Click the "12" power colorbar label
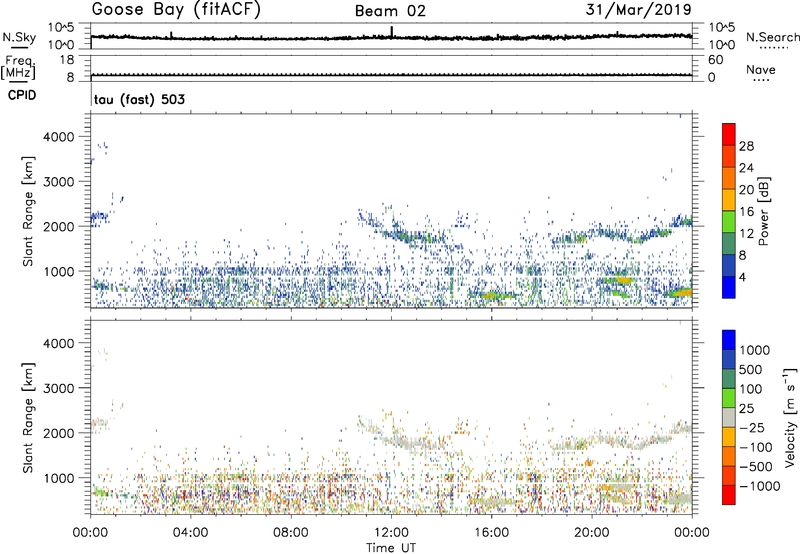Screen dimensions: 800x554 coord(746,234)
